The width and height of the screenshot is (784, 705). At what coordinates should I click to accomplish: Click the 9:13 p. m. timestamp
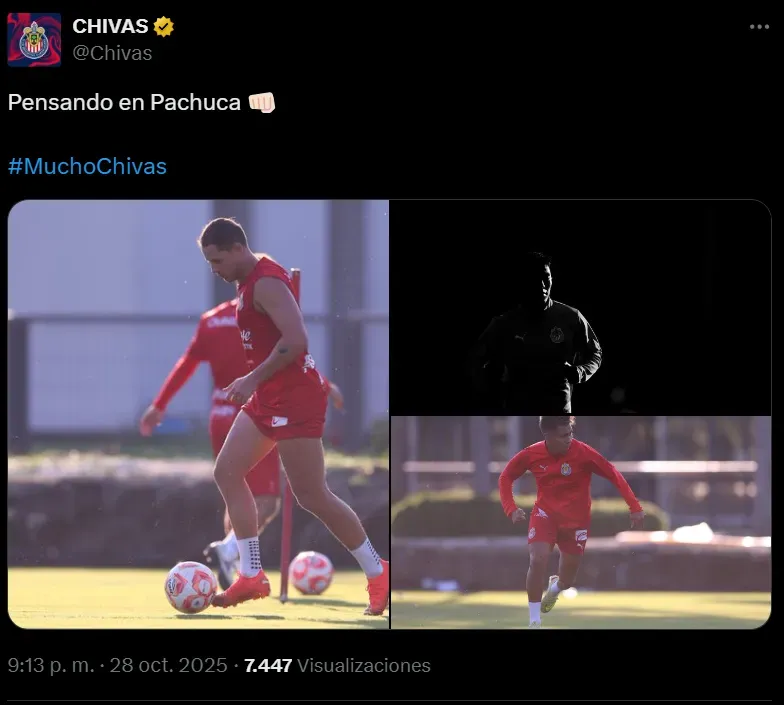point(50,666)
